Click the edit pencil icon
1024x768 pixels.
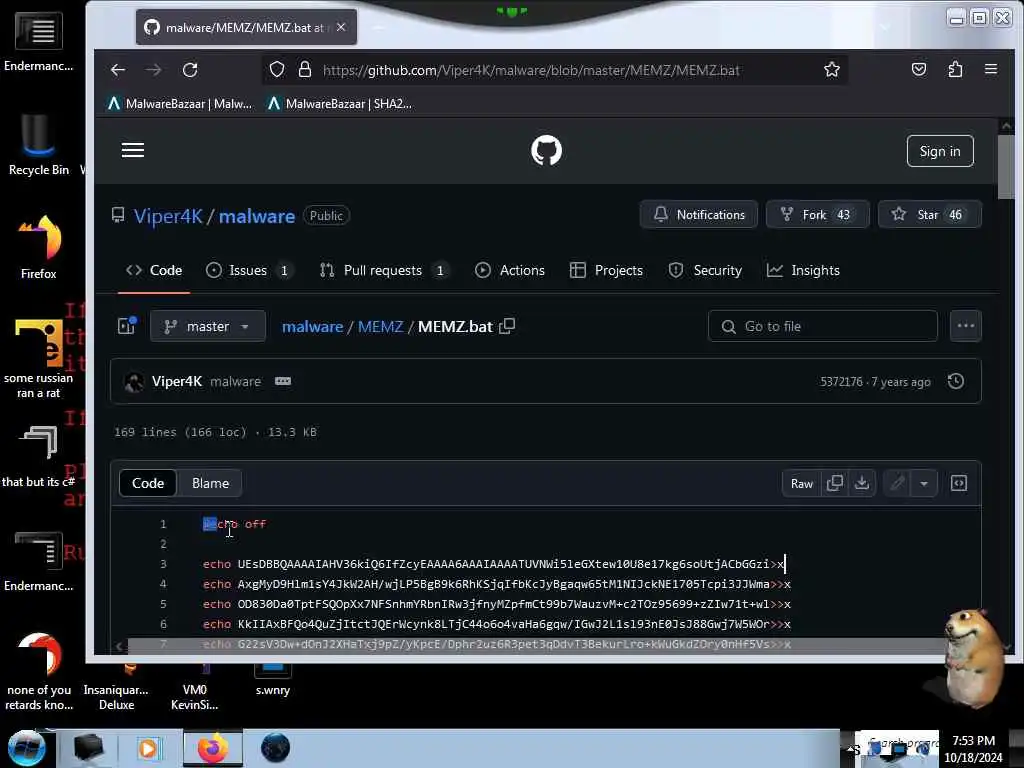pos(897,483)
